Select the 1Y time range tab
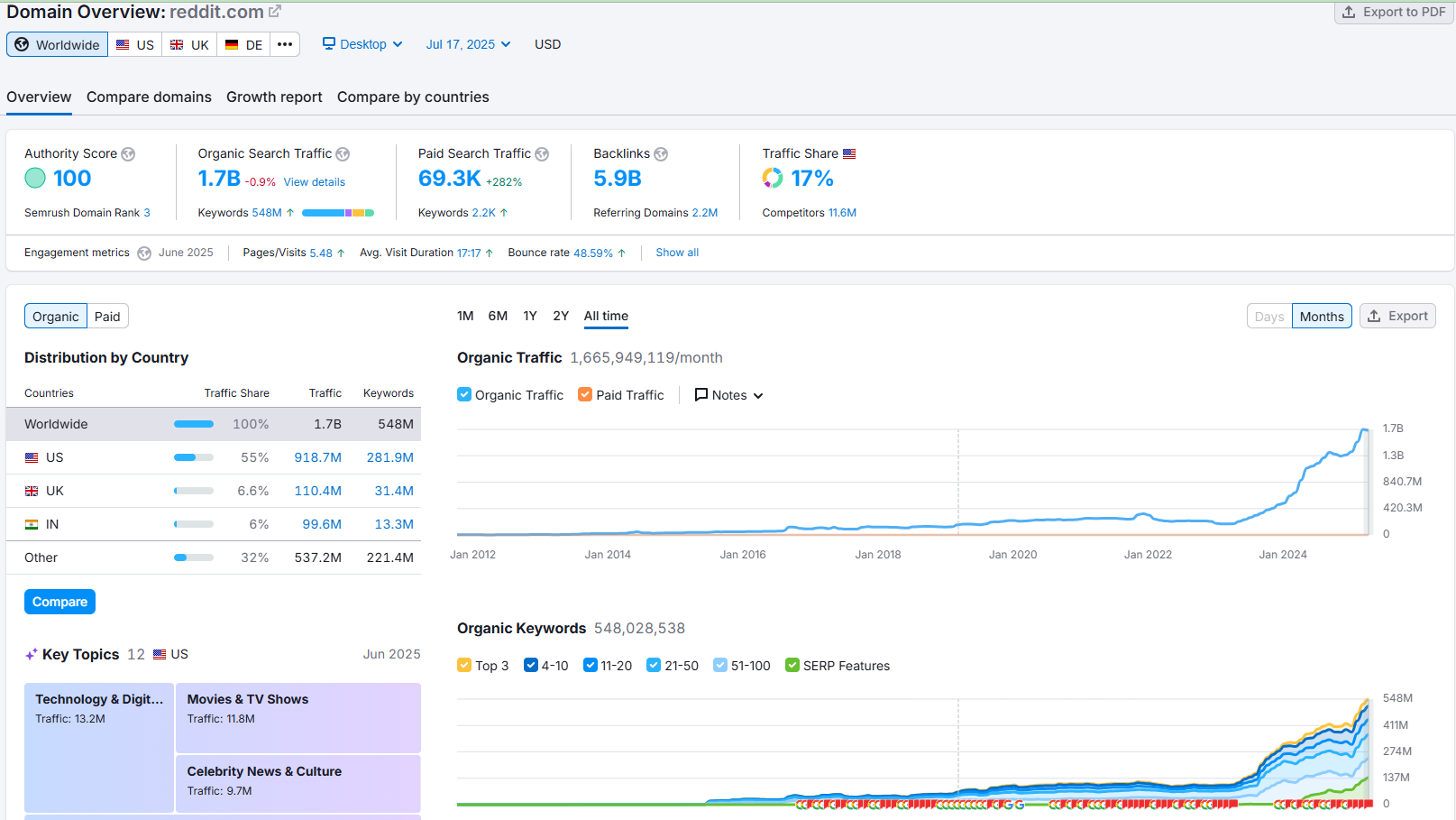 click(530, 316)
